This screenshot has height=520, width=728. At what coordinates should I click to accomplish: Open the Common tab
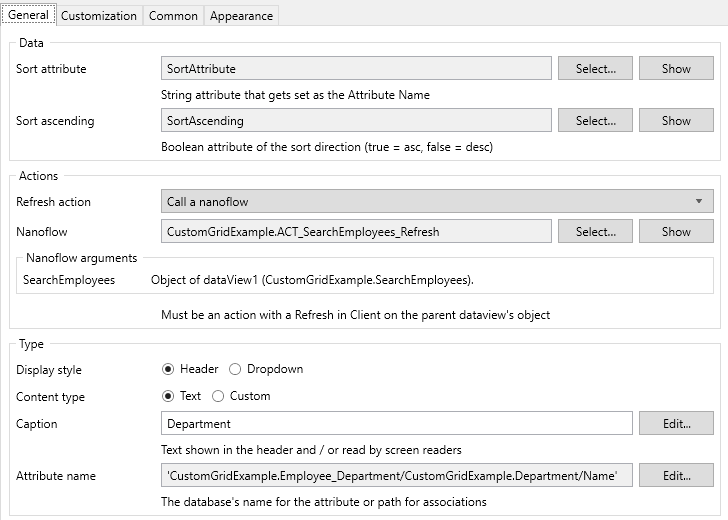(173, 16)
